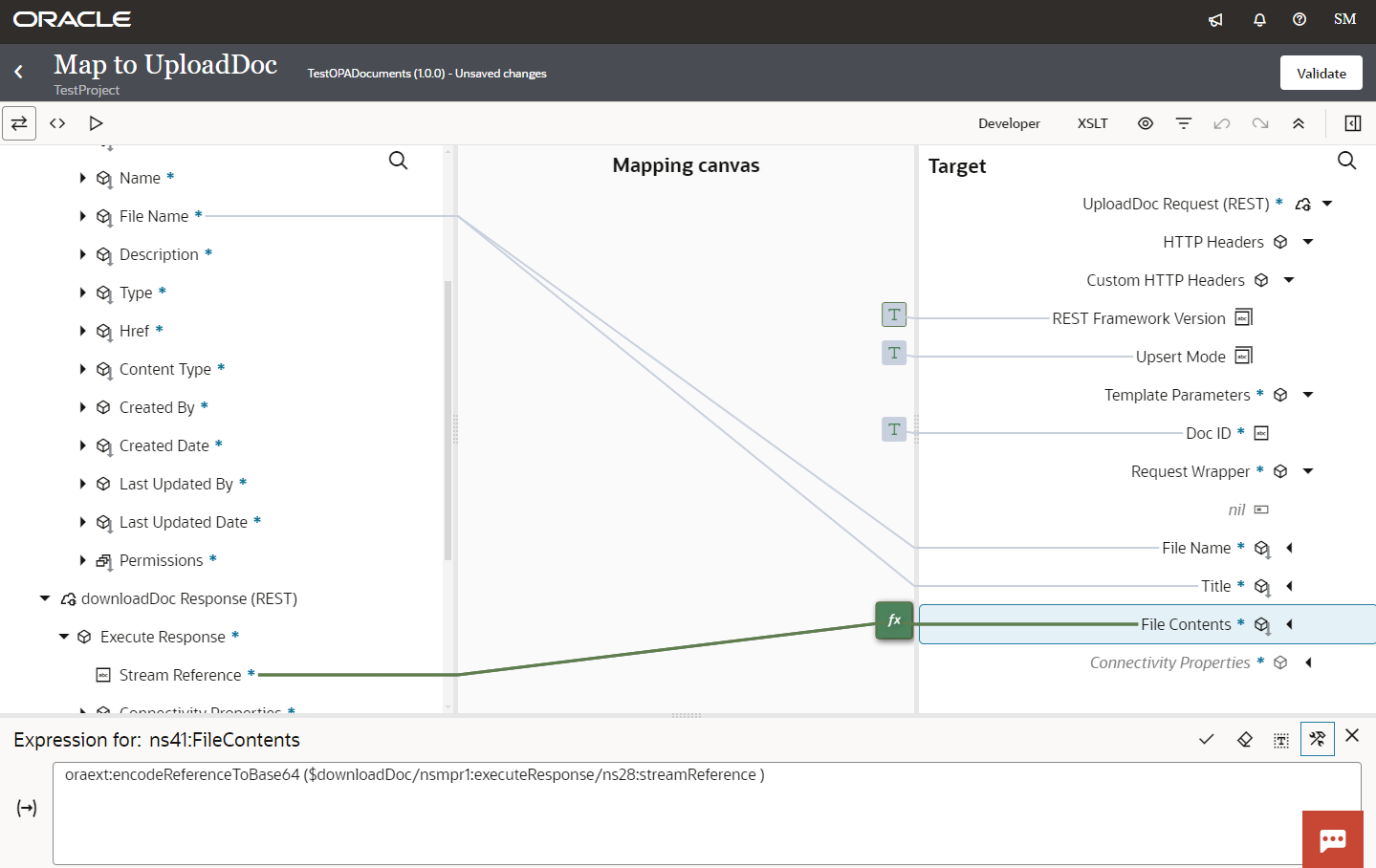The image size is (1376, 868).
Task: Apply the expression with the checkmark icon
Action: (x=1206, y=738)
